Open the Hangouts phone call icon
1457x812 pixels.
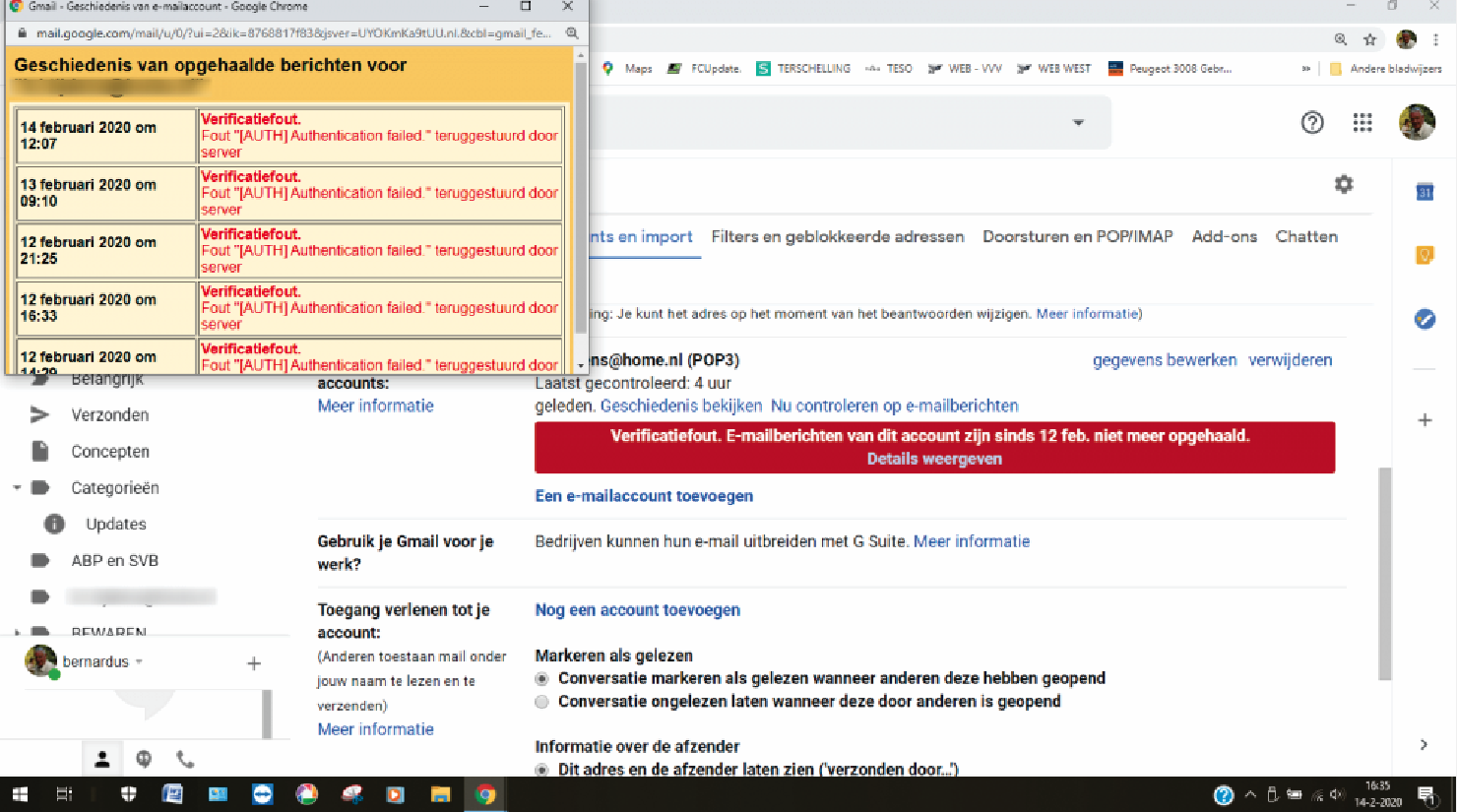point(185,759)
